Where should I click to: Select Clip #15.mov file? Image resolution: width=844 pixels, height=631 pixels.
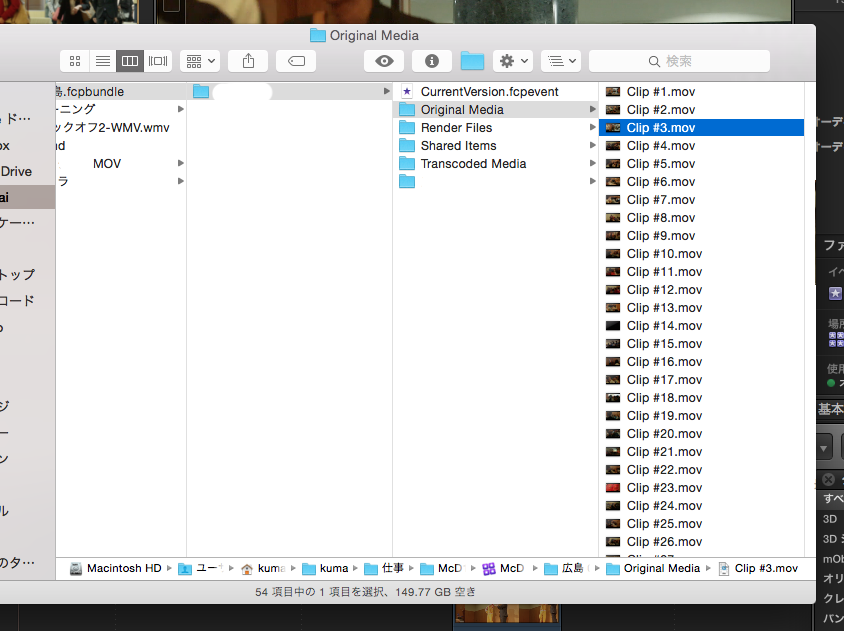coord(701,344)
